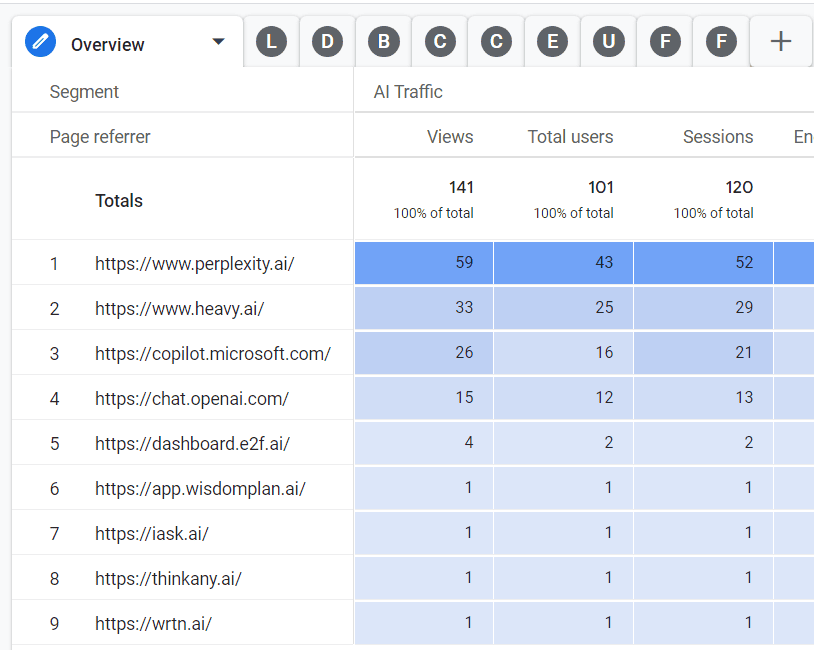Select the https://dashboard.e2f.ai/ row
This screenshot has width=814, height=650.
point(192,444)
